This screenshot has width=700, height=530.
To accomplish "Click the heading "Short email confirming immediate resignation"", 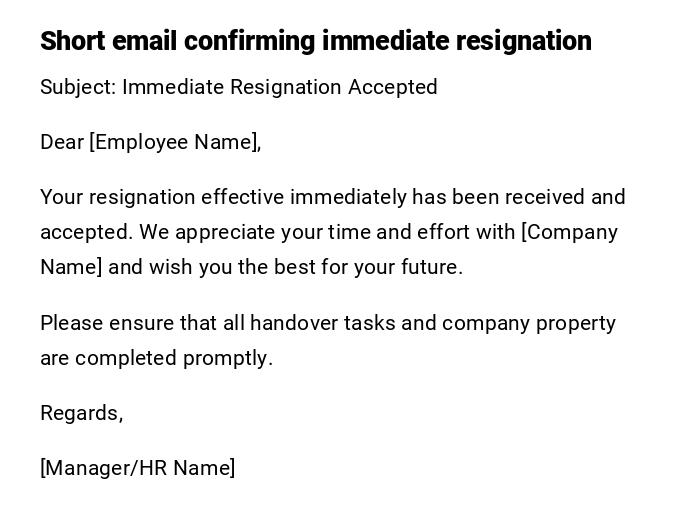I will [x=315, y=41].
